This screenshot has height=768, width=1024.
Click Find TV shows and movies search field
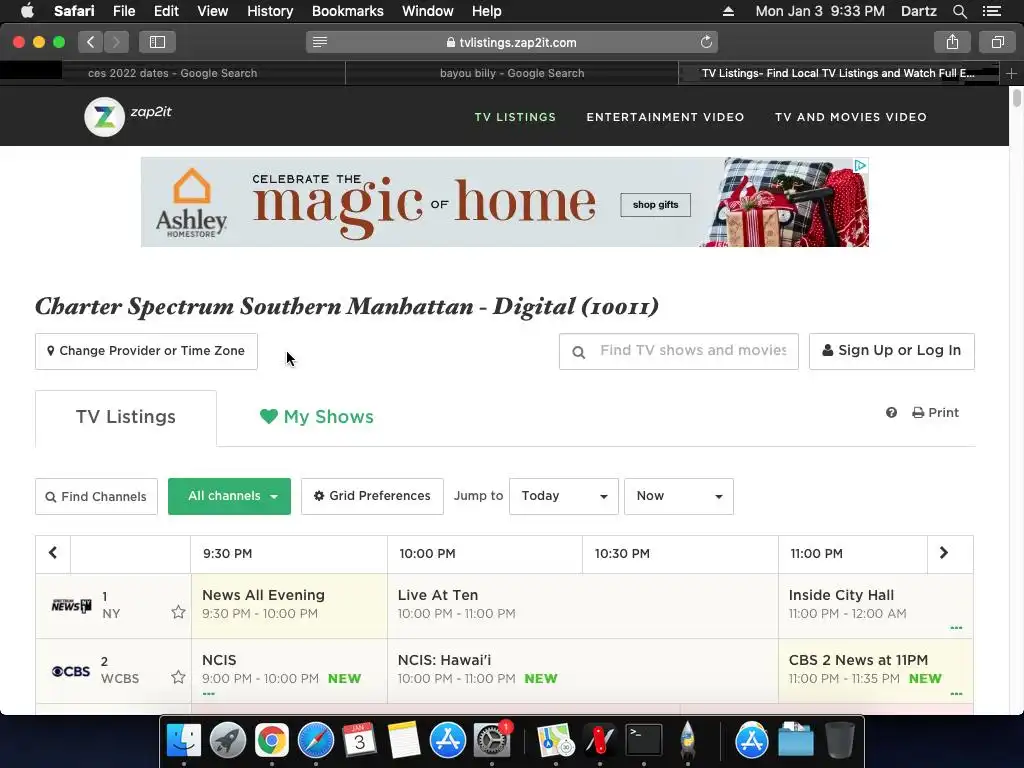[x=679, y=351]
